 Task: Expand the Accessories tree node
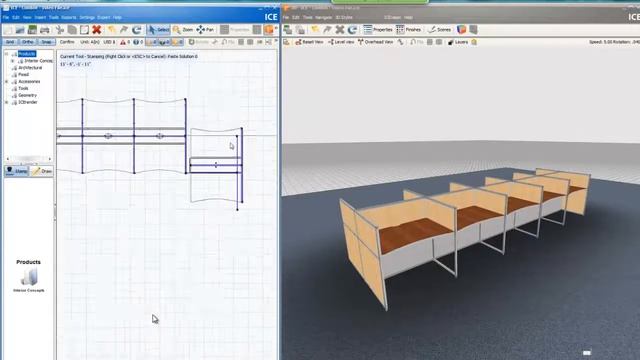(x=7, y=82)
